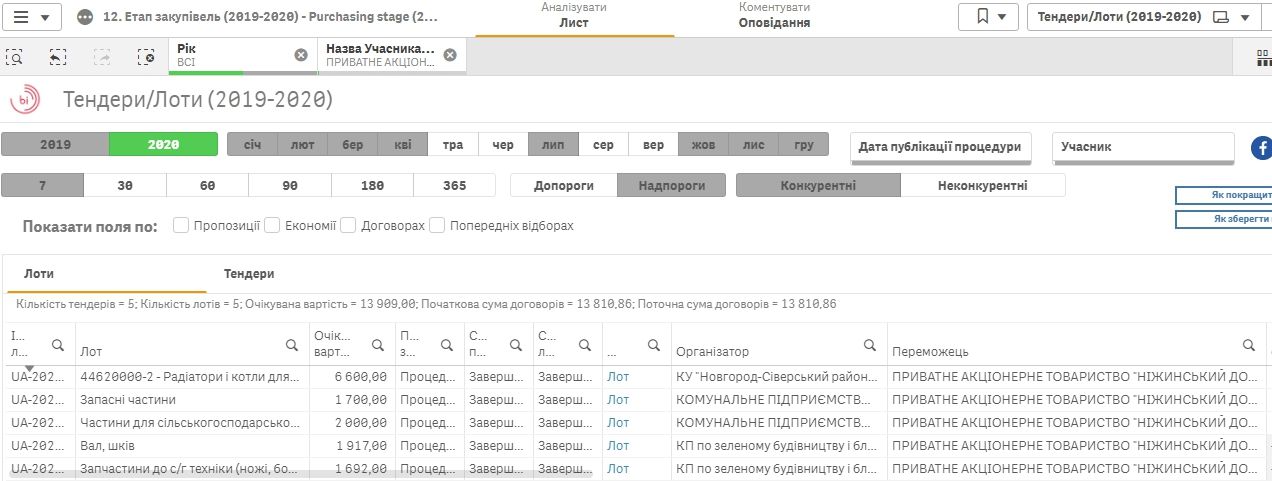1272x481 pixels.
Task: Select month сер
Action: click(603, 144)
